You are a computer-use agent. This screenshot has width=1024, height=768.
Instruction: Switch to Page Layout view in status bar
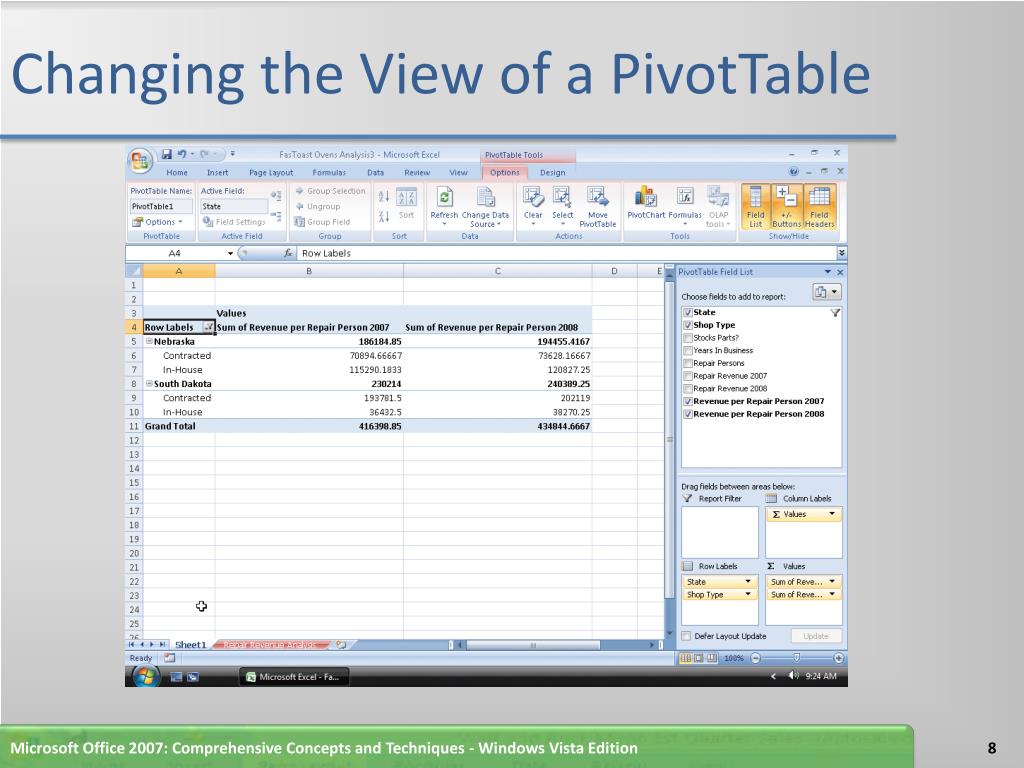698,658
